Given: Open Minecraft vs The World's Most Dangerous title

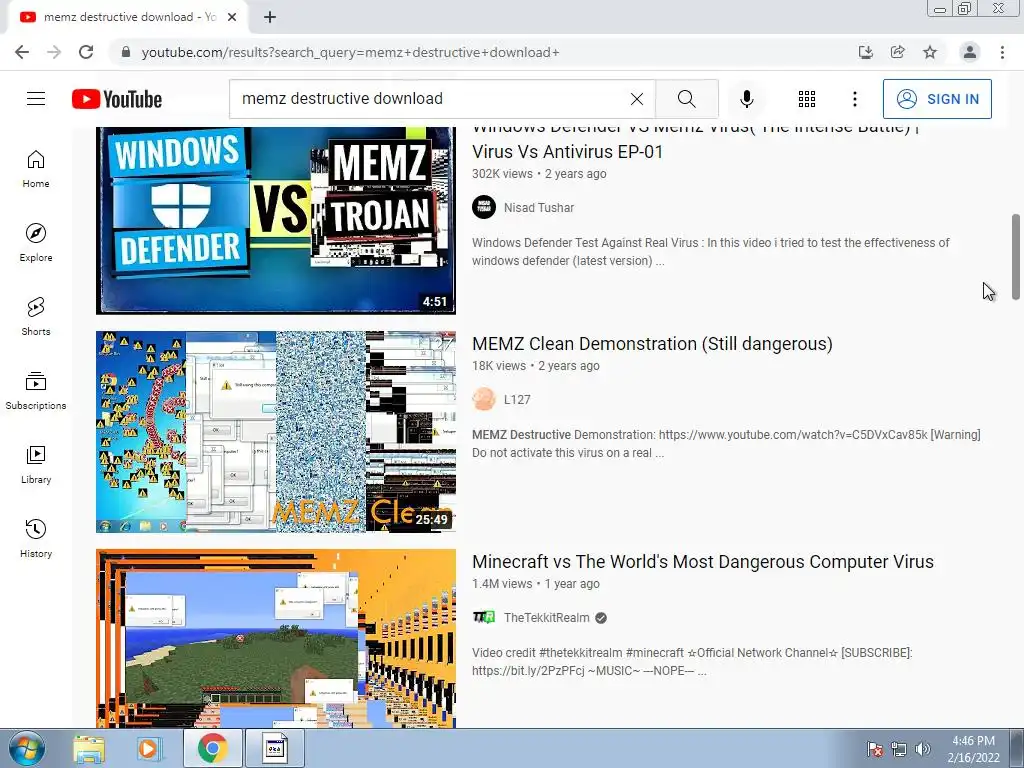Looking at the screenshot, I should (x=703, y=562).
